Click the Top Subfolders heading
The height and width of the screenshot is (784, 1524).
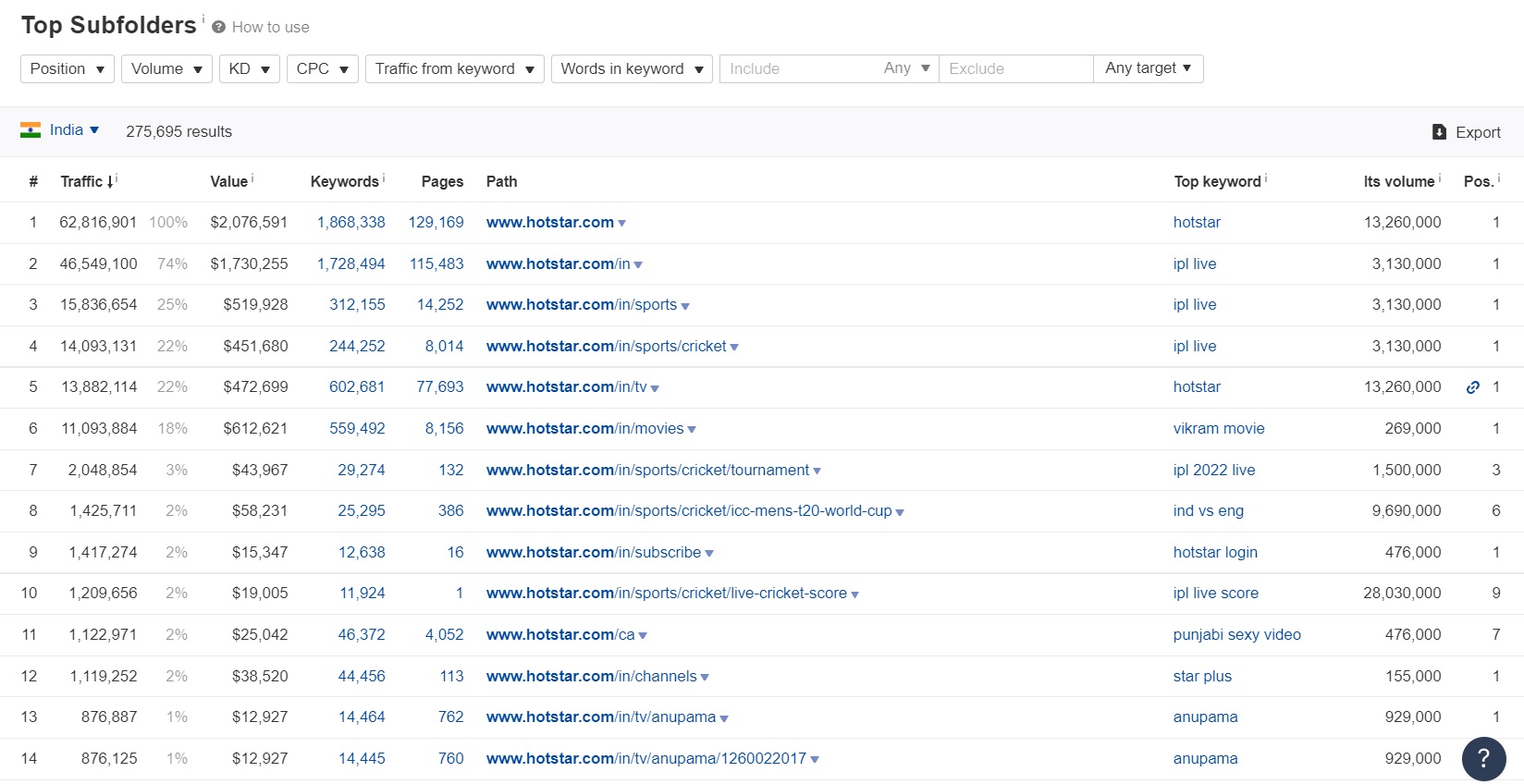109,25
